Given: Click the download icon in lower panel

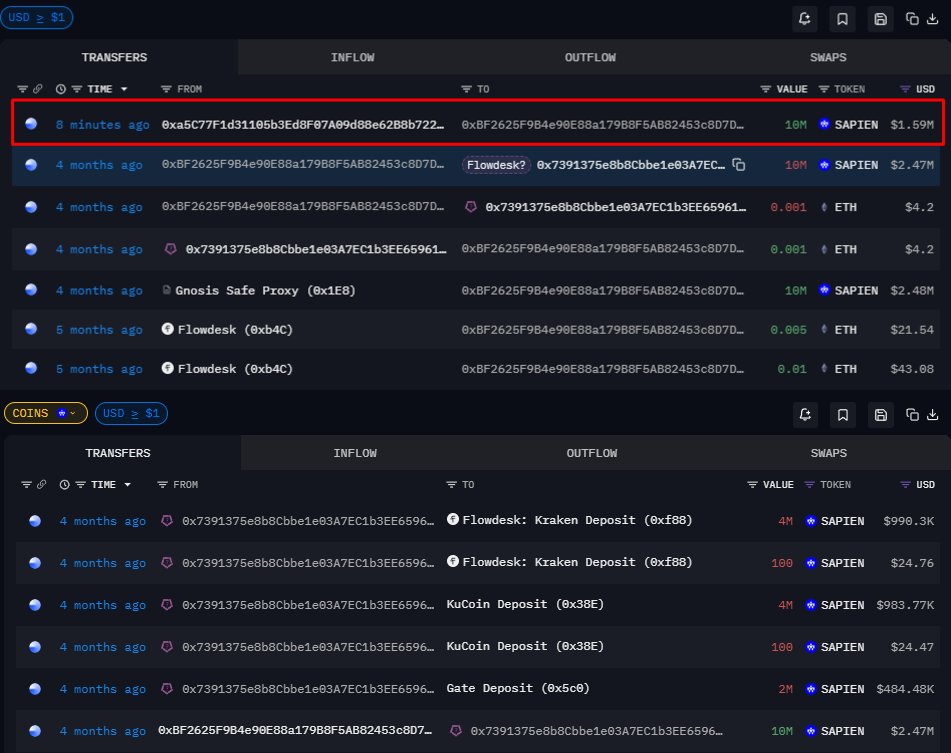Looking at the screenshot, I should [x=932, y=413].
